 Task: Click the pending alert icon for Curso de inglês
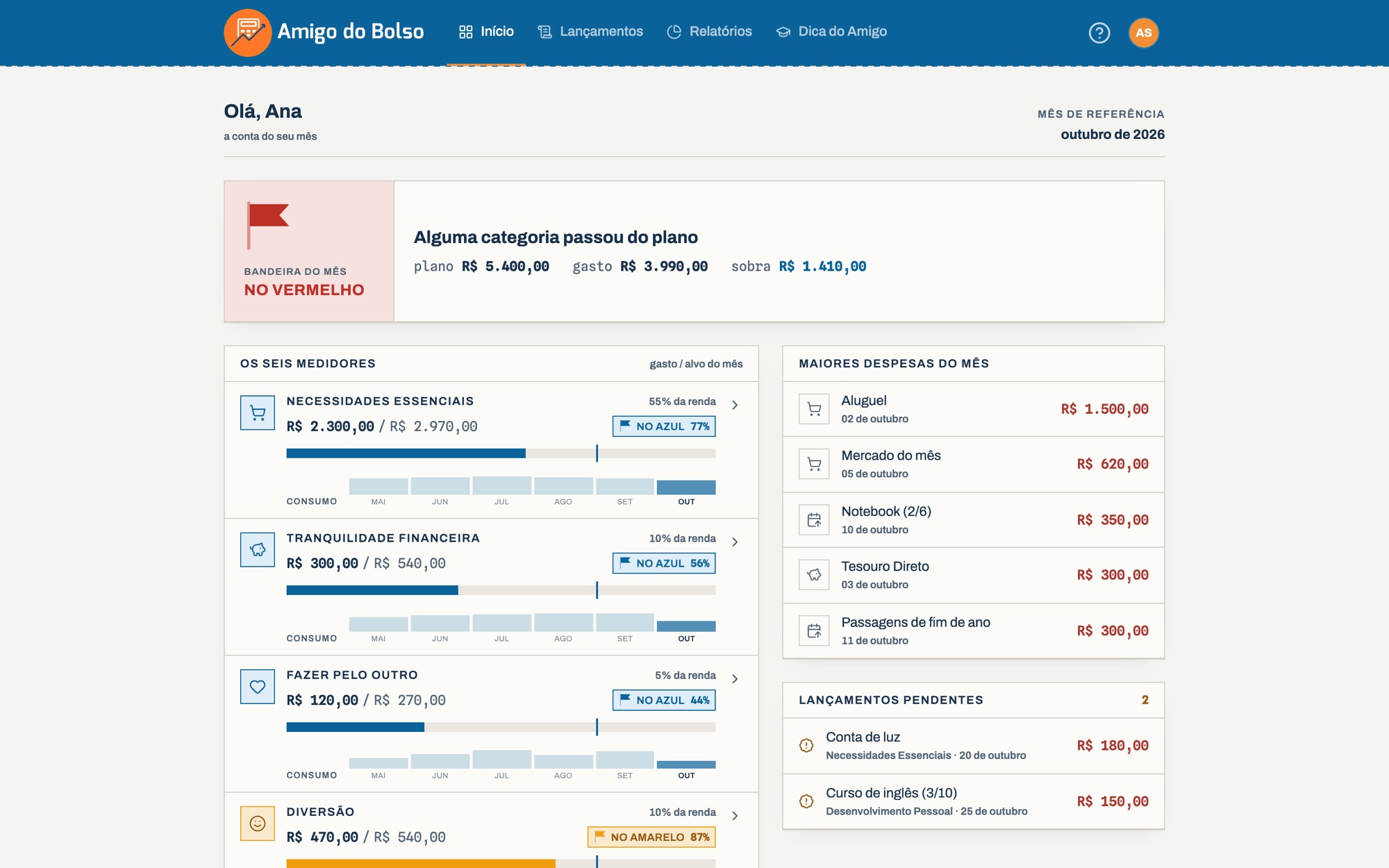click(806, 801)
